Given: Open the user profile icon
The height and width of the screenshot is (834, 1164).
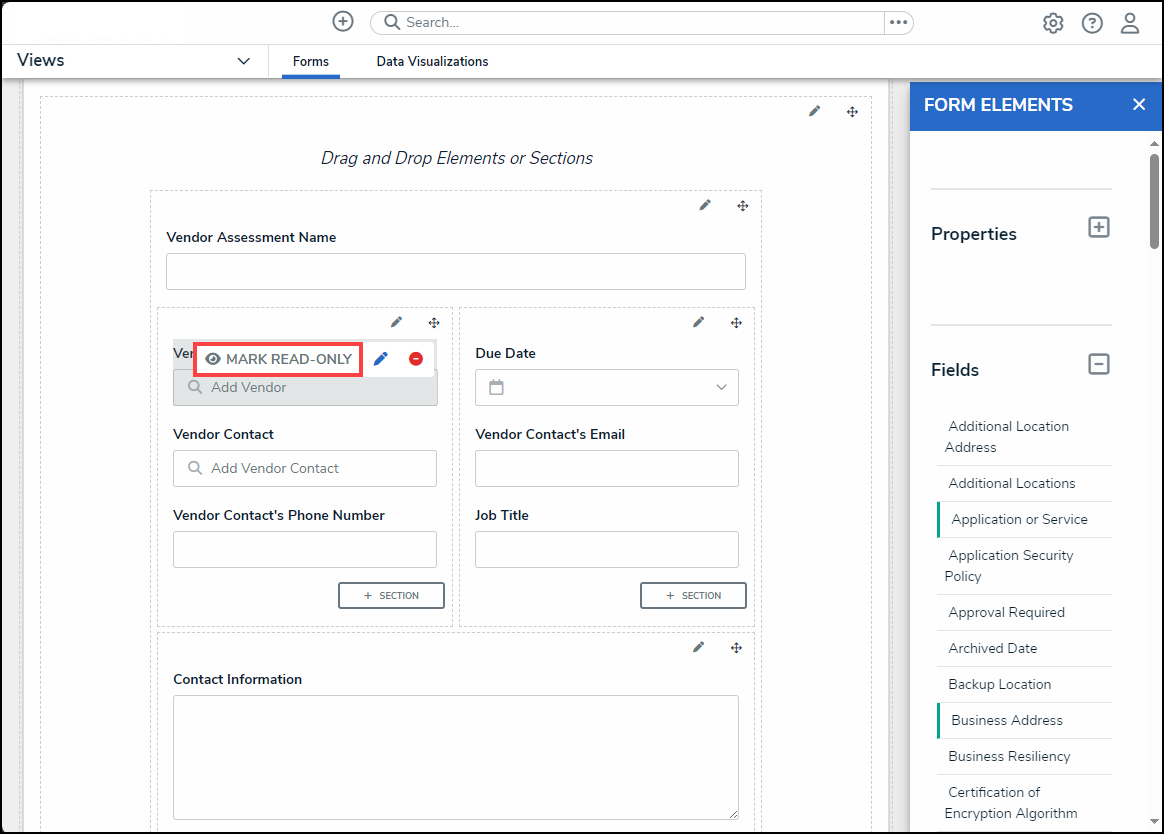Looking at the screenshot, I should coord(1130,23).
